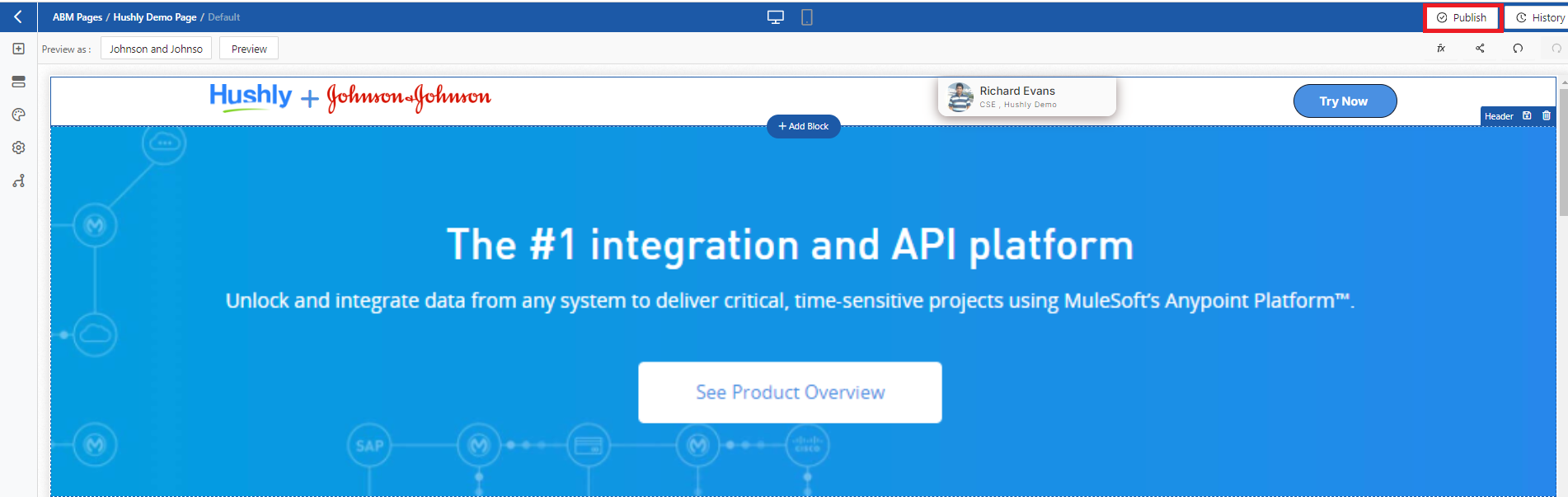Click the Try Now button
This screenshot has height=497, width=1568.
pos(1345,101)
